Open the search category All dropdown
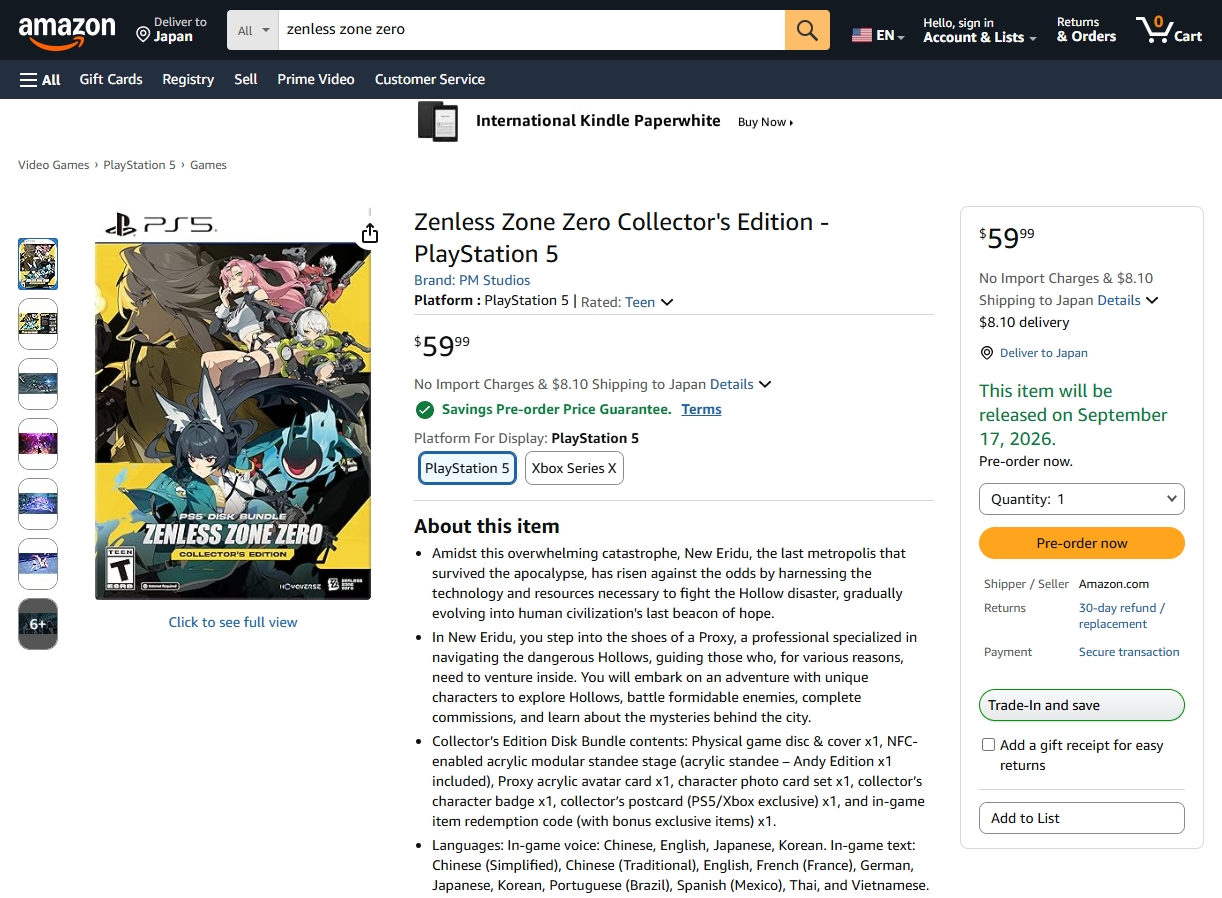Screen dimensions: 1222x898 (254, 30)
